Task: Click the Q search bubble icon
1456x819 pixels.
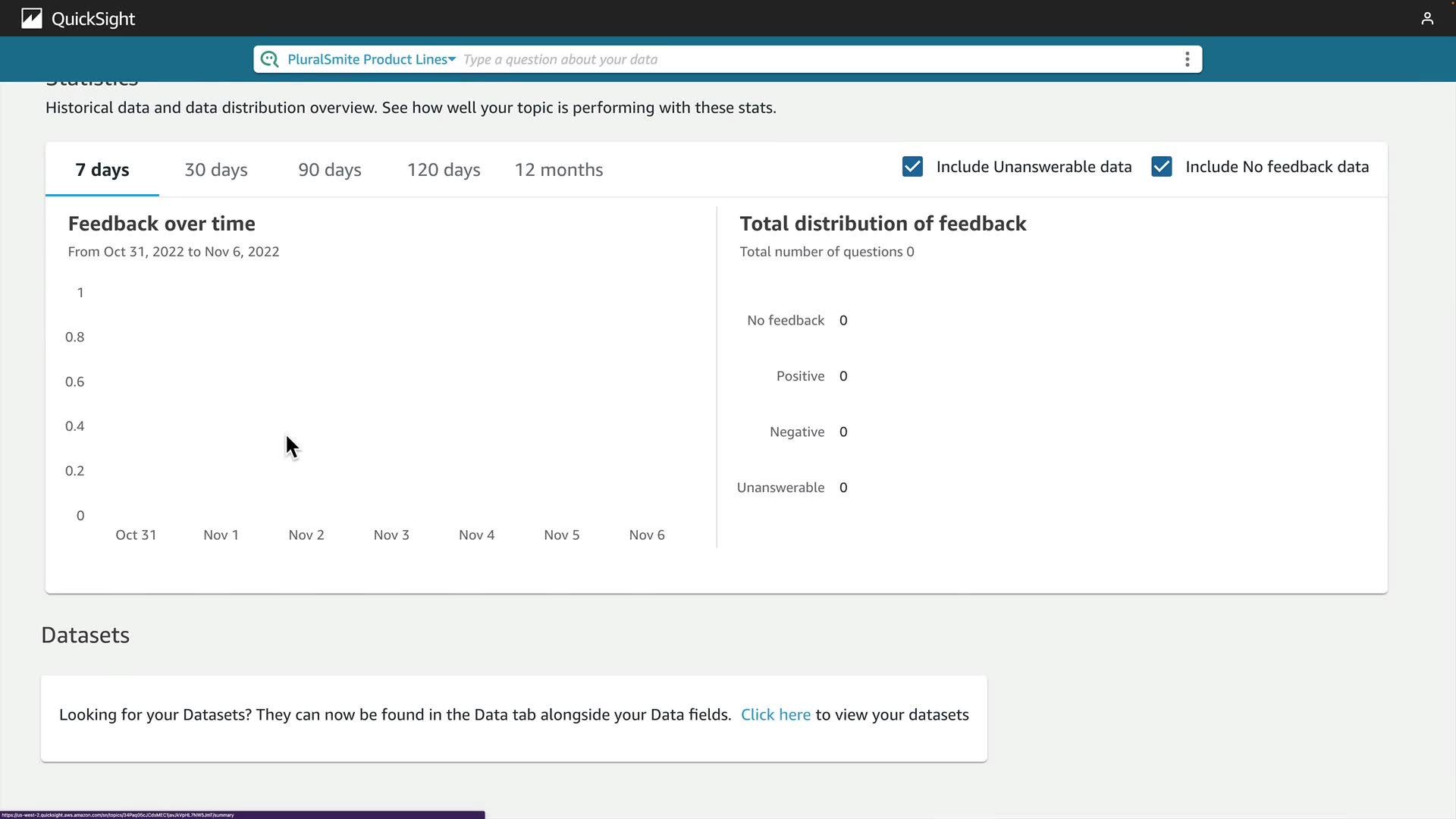Action: coord(269,59)
